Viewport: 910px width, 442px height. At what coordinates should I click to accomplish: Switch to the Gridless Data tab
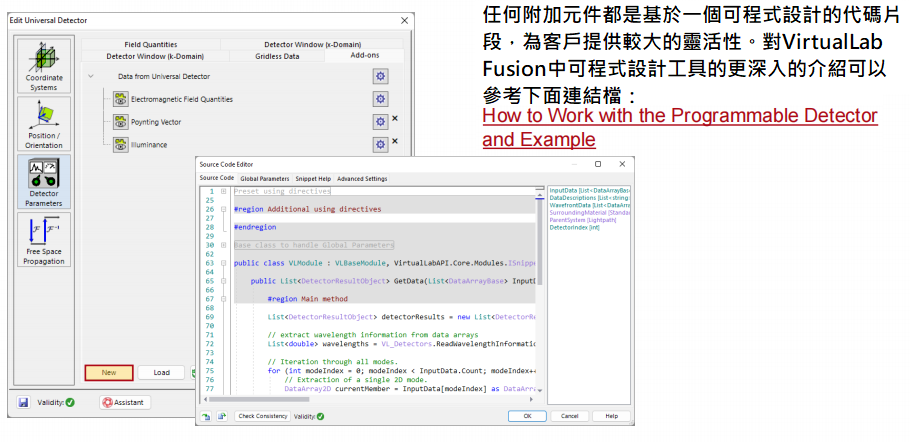(x=277, y=56)
